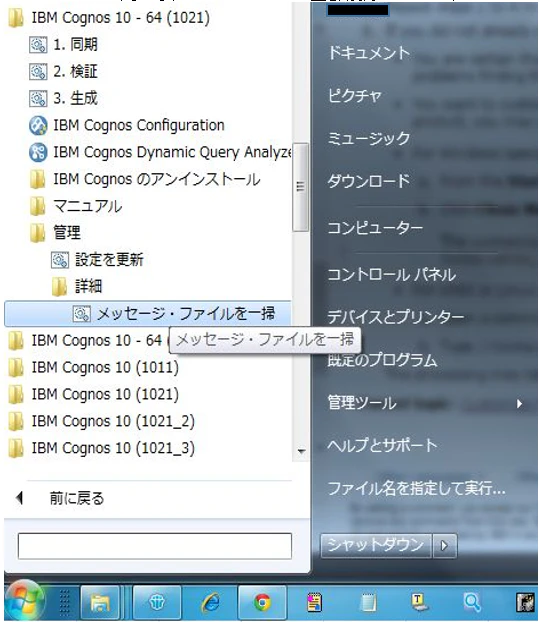The width and height of the screenshot is (539, 622).
Task: Open コンピューター from Start menu
Action: [375, 228]
